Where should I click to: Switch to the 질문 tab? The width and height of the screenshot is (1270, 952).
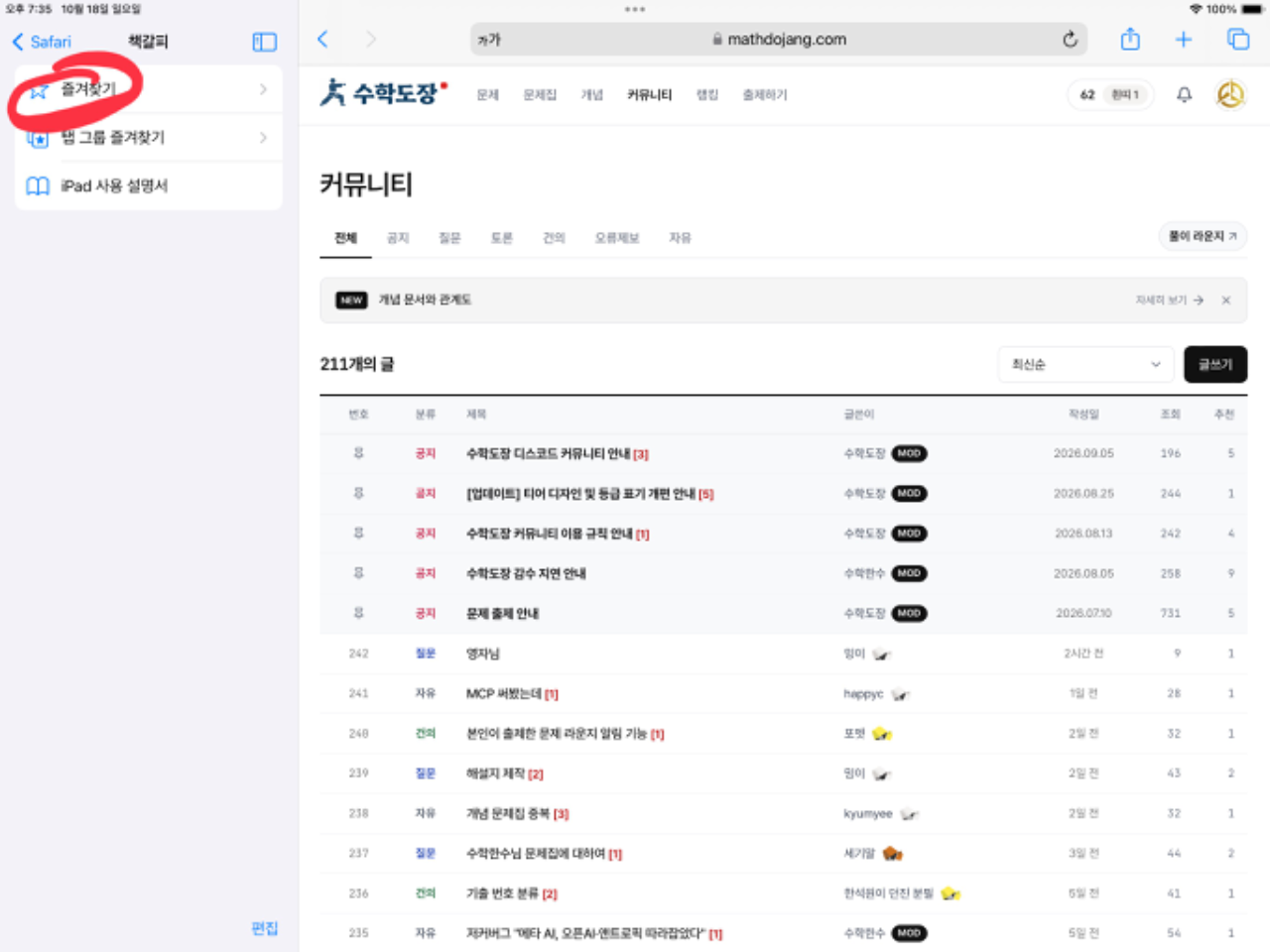click(450, 238)
